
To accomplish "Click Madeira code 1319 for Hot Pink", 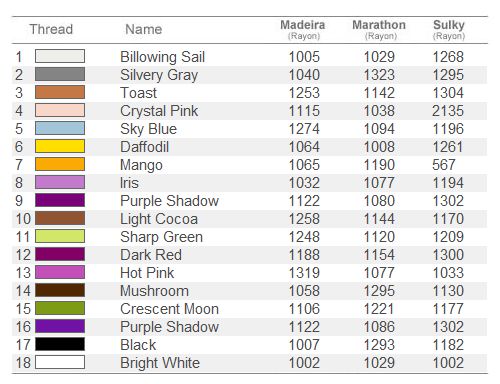I will [304, 273].
